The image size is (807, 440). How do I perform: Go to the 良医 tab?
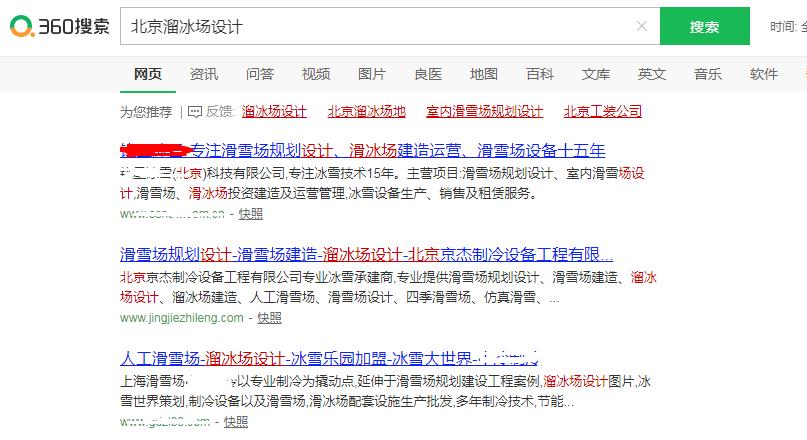pos(428,74)
